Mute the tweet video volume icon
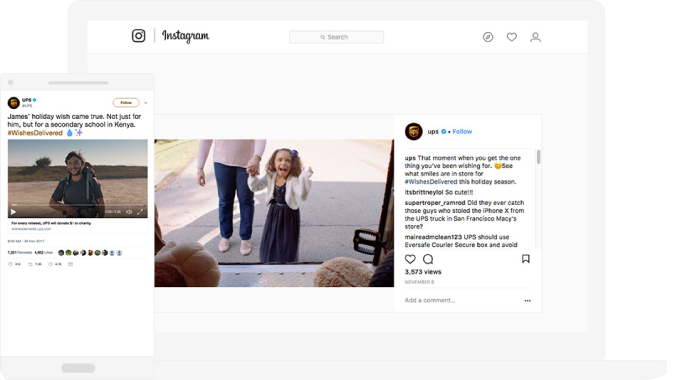The image size is (680, 380). point(129,212)
